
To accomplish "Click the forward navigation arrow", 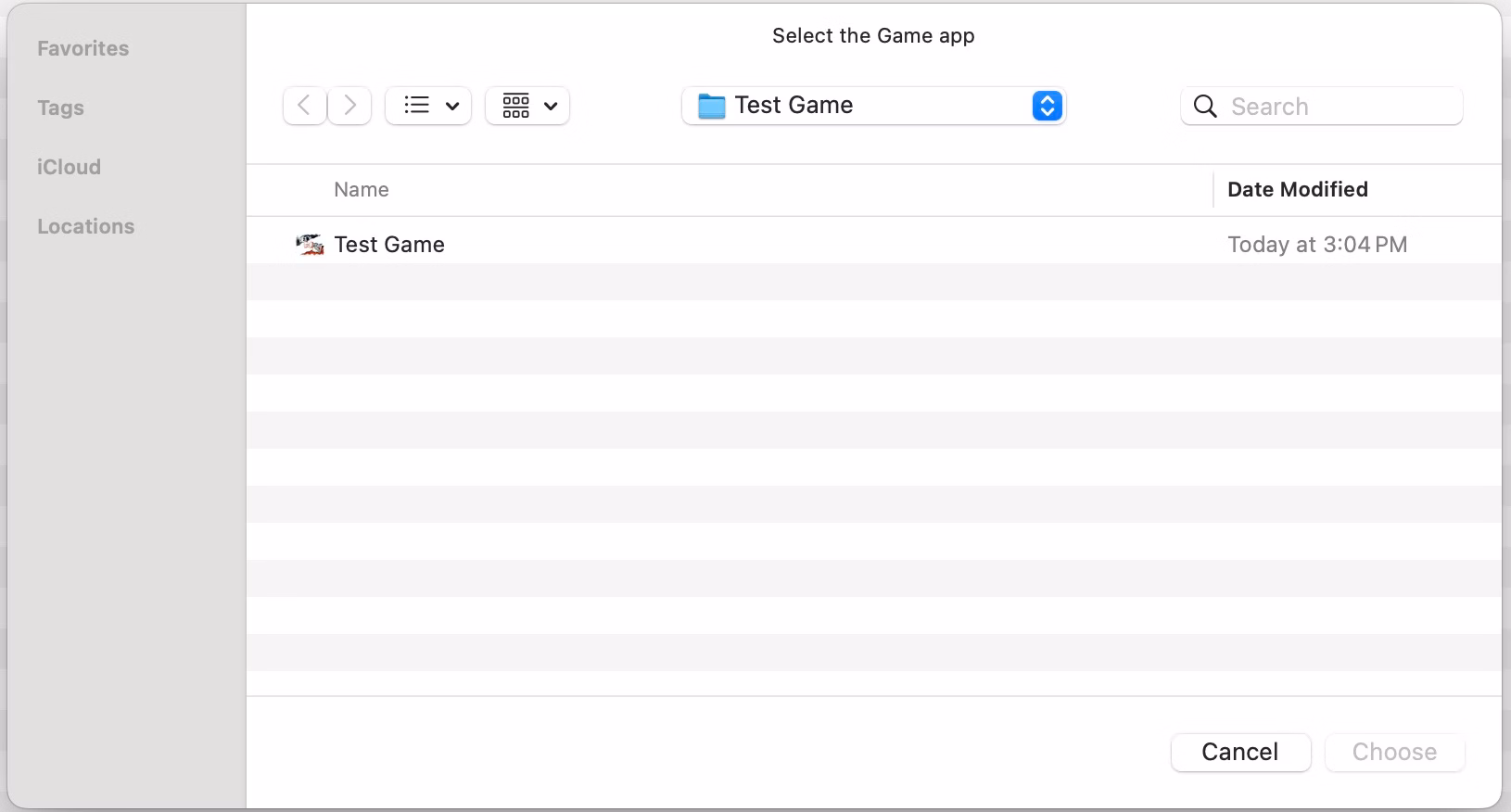I will click(349, 106).
